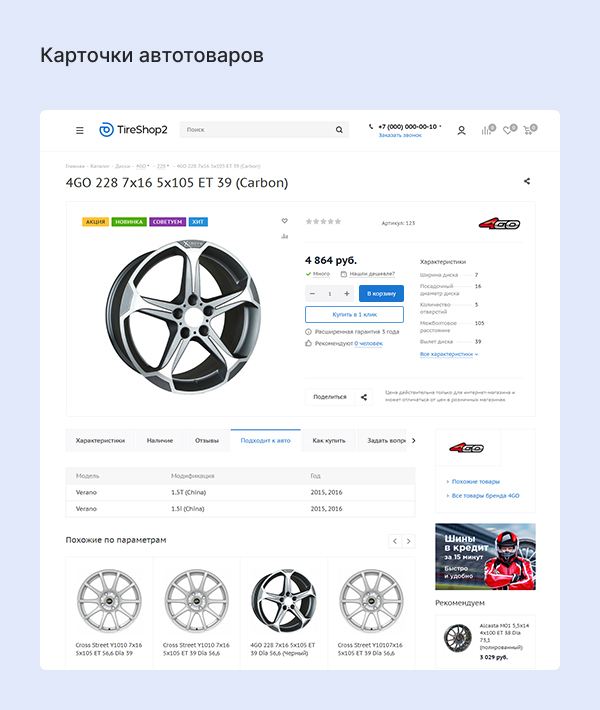The height and width of the screenshot is (710, 600).
Task: Open the user account profile
Action: pyautogui.click(x=461, y=130)
